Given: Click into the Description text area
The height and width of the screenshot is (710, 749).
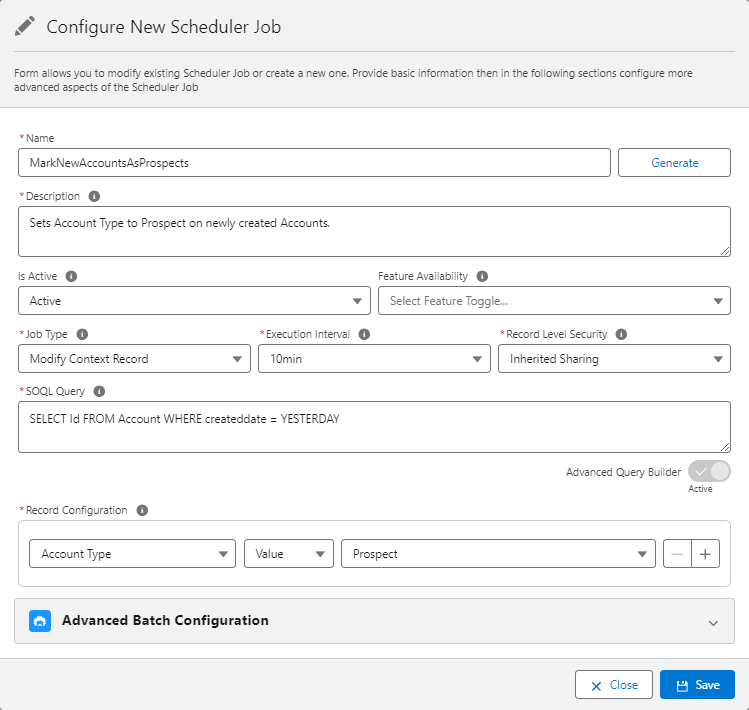Looking at the screenshot, I should 374,231.
